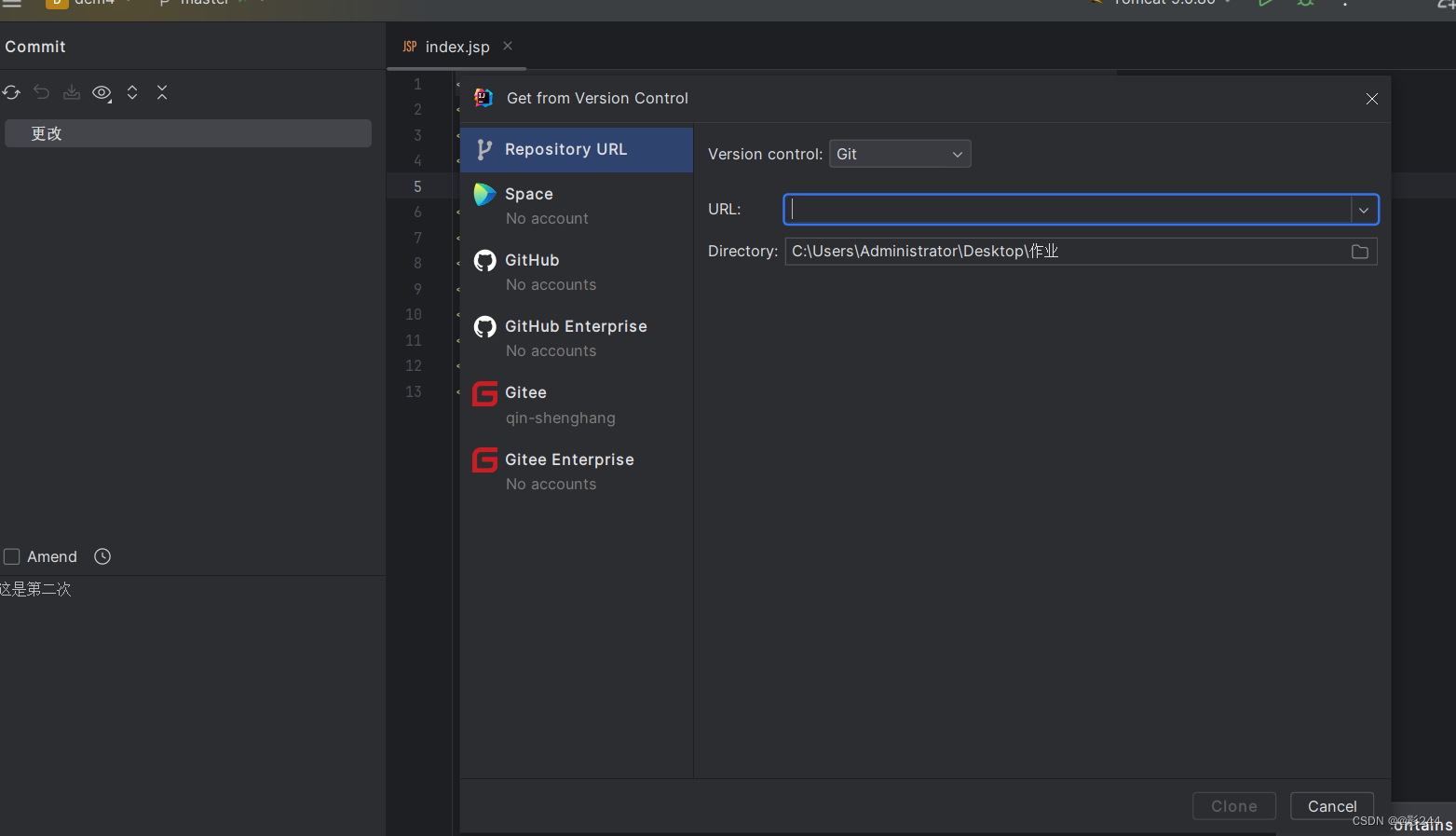Viewport: 1456px width, 836px height.
Task: Click line number 5 in editor gutter
Action: [417, 186]
